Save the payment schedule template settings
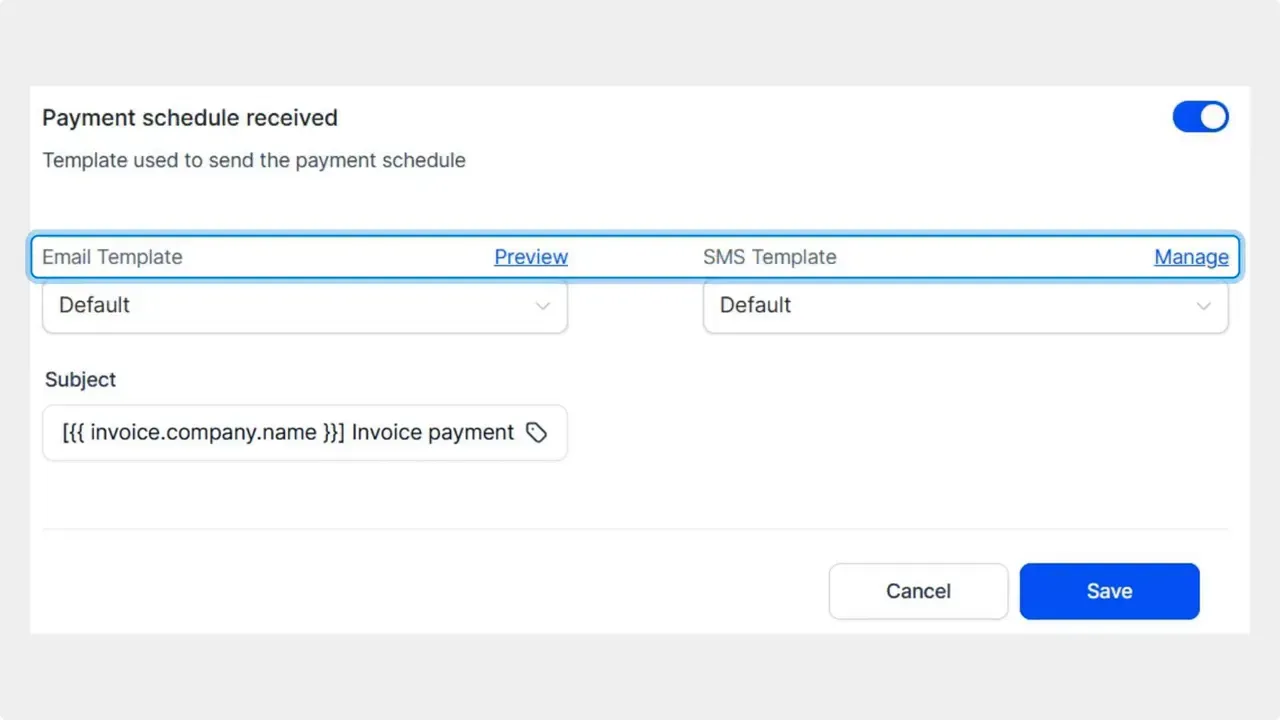This screenshot has width=1280, height=720. pyautogui.click(x=1109, y=591)
